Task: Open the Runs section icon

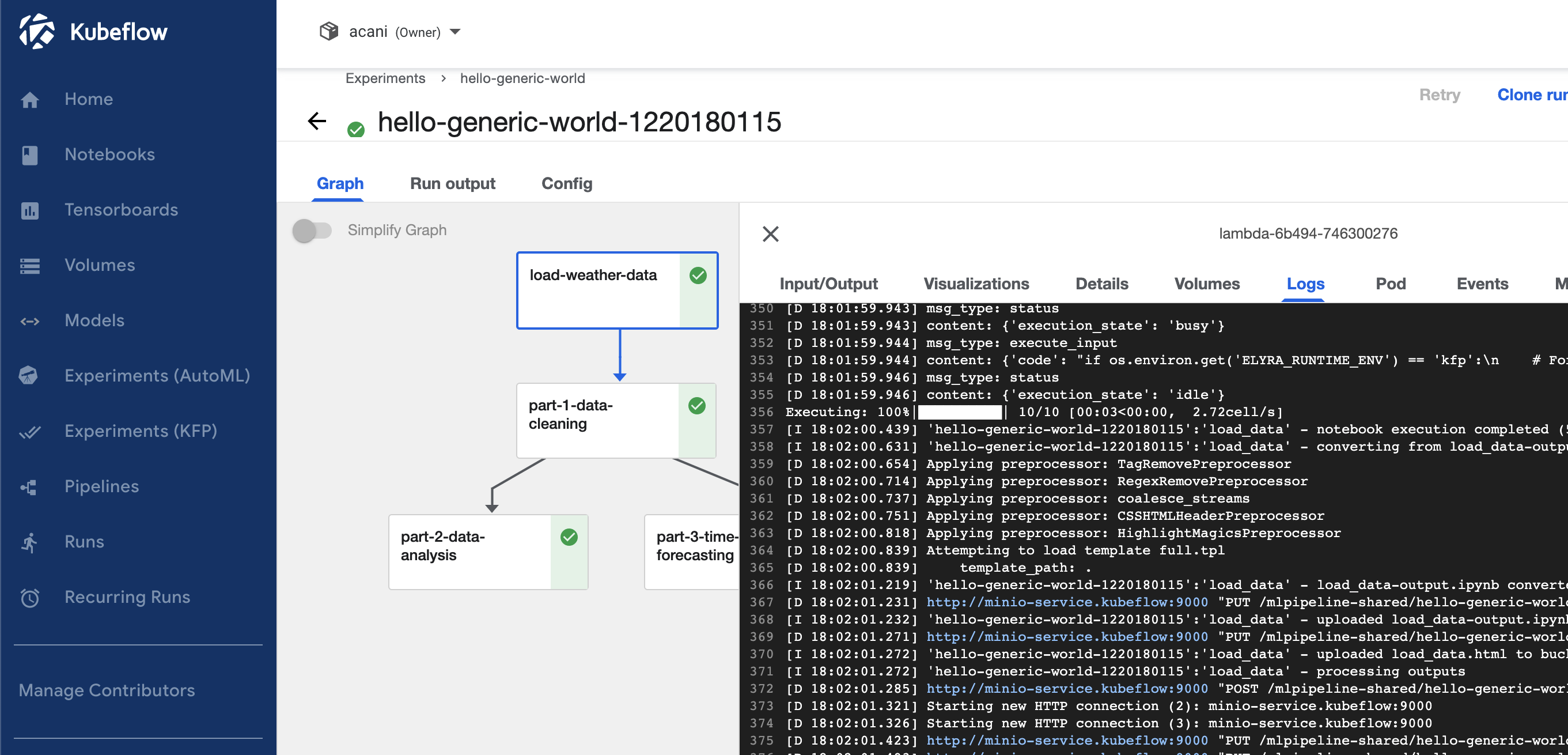Action: [30, 542]
